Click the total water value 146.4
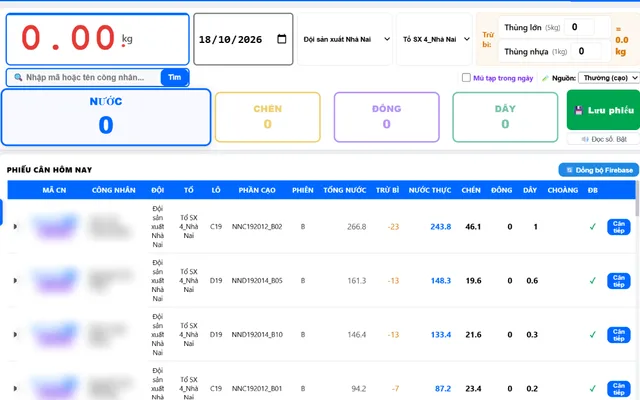This screenshot has height=400, width=640. tap(356, 335)
